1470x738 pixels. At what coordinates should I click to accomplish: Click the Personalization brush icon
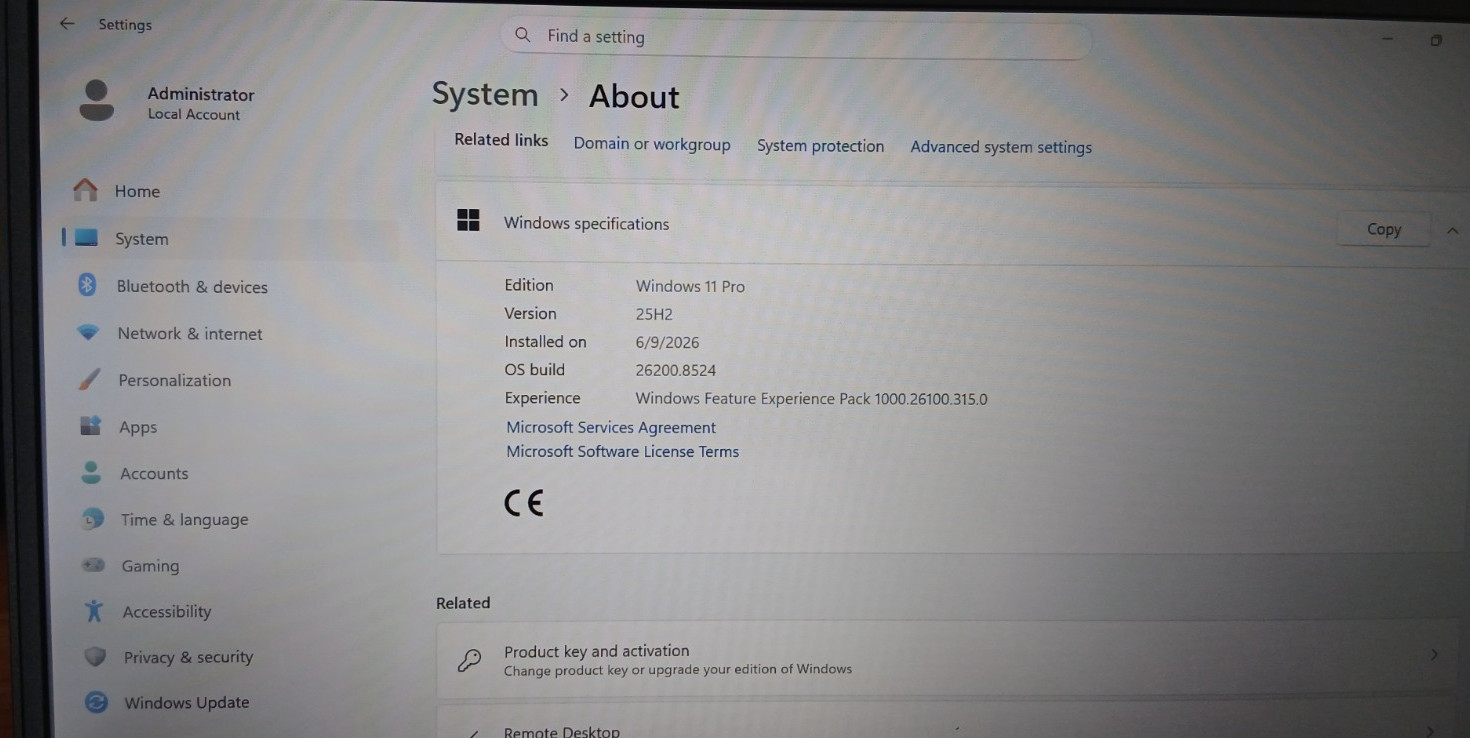pos(89,379)
